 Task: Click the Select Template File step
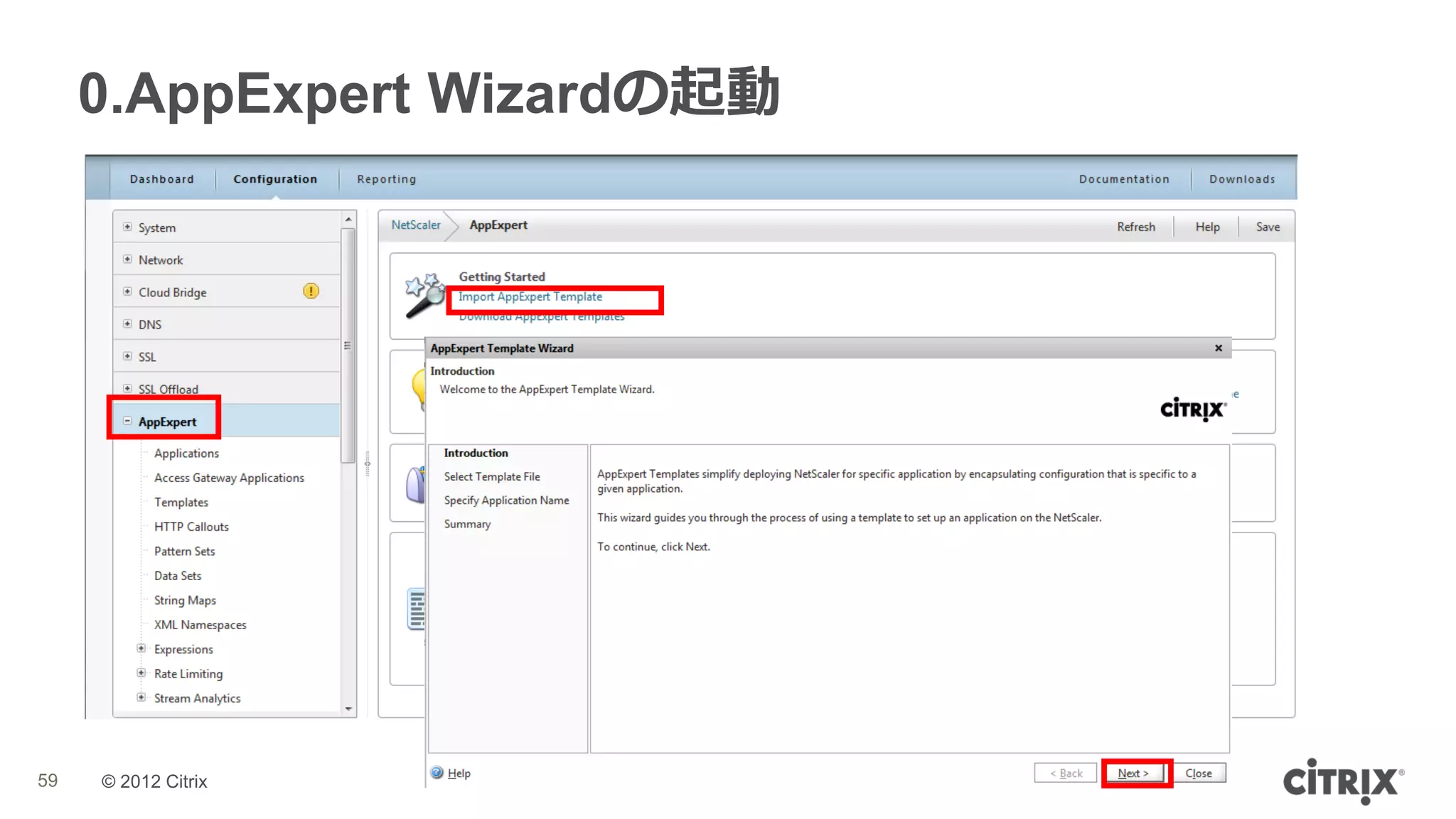click(x=492, y=476)
